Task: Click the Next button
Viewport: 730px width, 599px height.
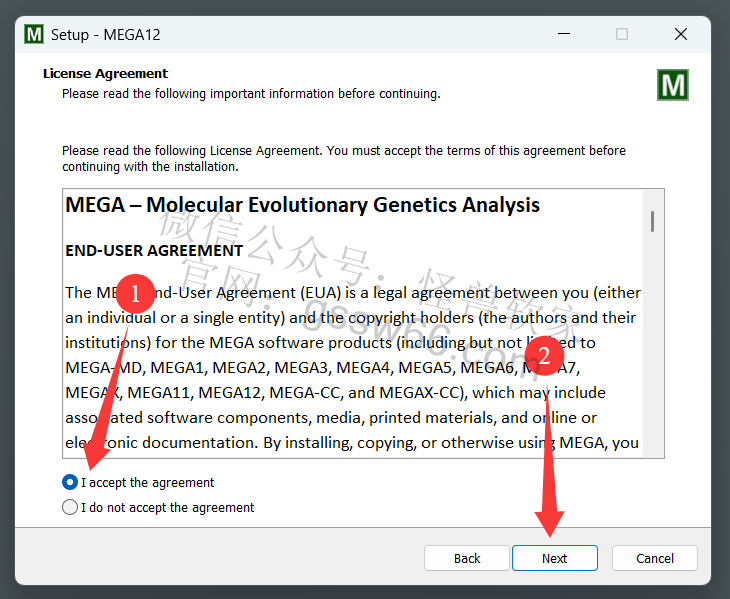Action: point(554,558)
